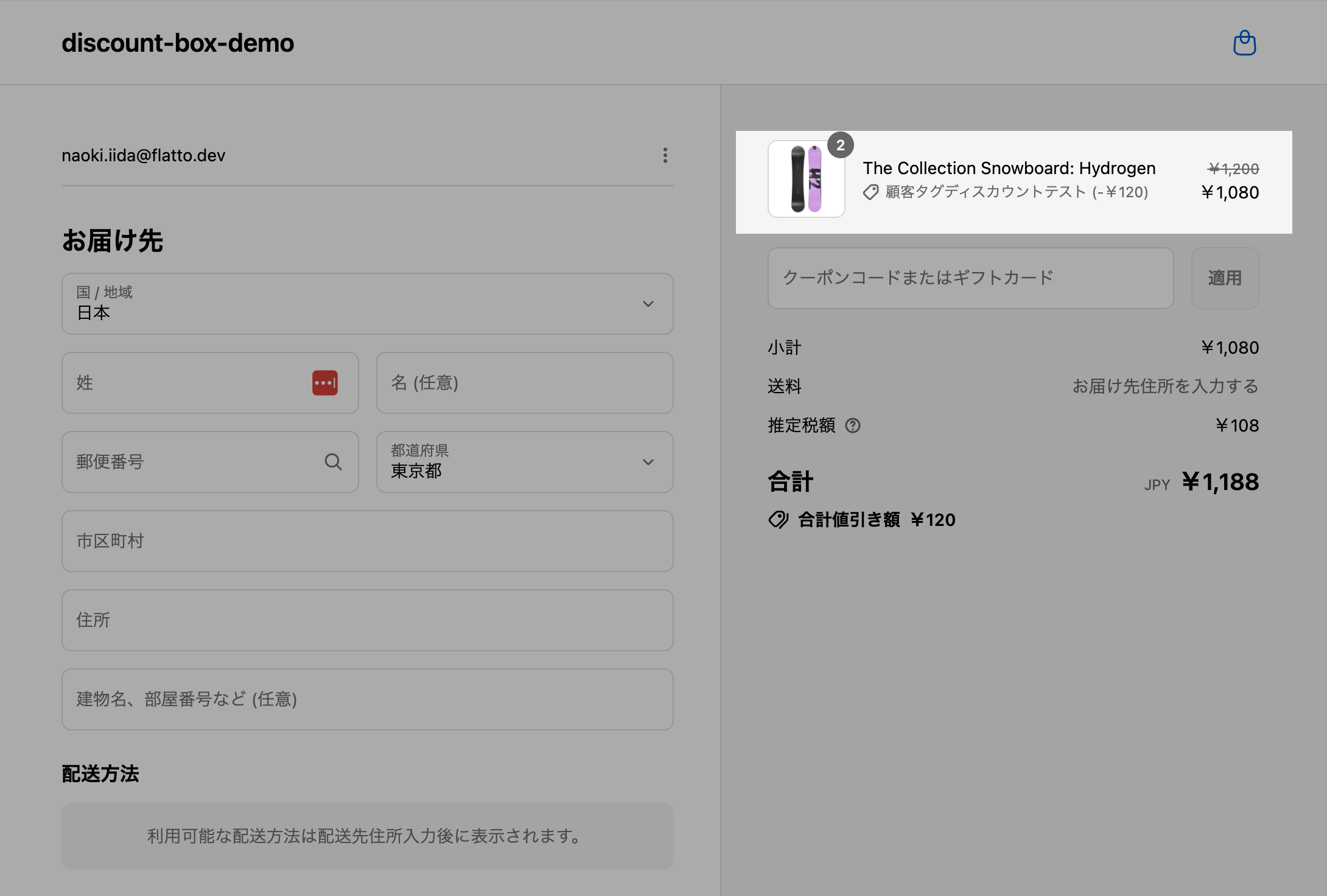This screenshot has height=896, width=1327.
Task: Expand the prefecture dropdown showing 東京都
Action: [x=524, y=462]
